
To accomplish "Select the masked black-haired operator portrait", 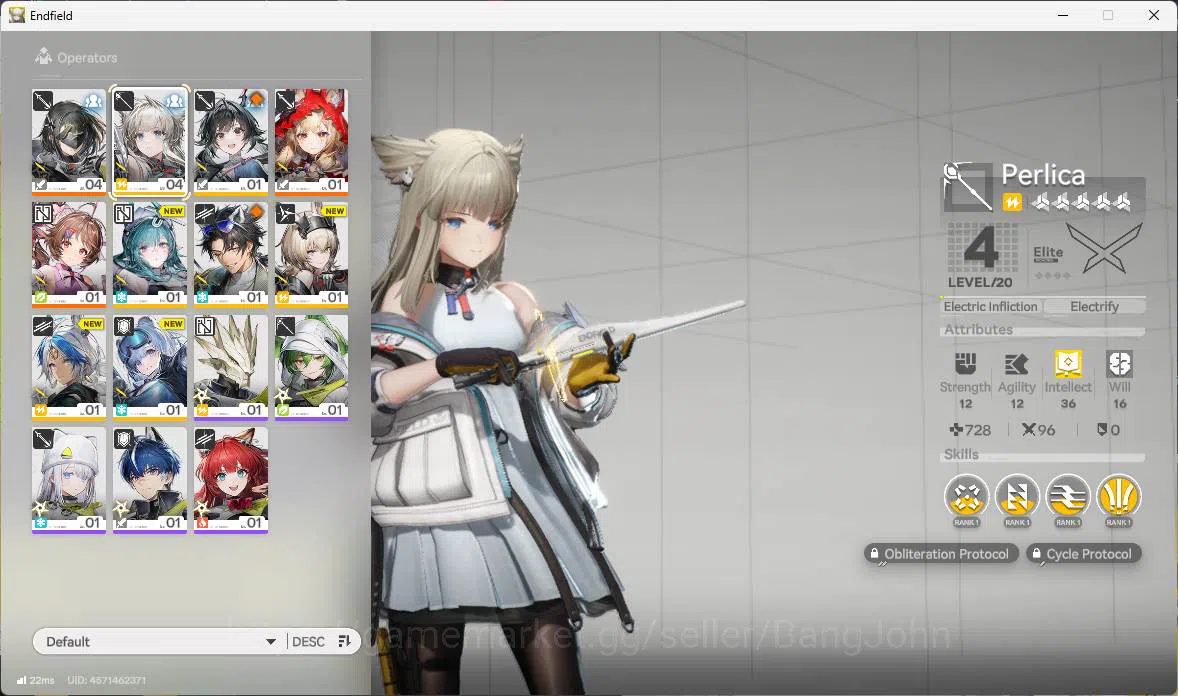I will point(68,141).
